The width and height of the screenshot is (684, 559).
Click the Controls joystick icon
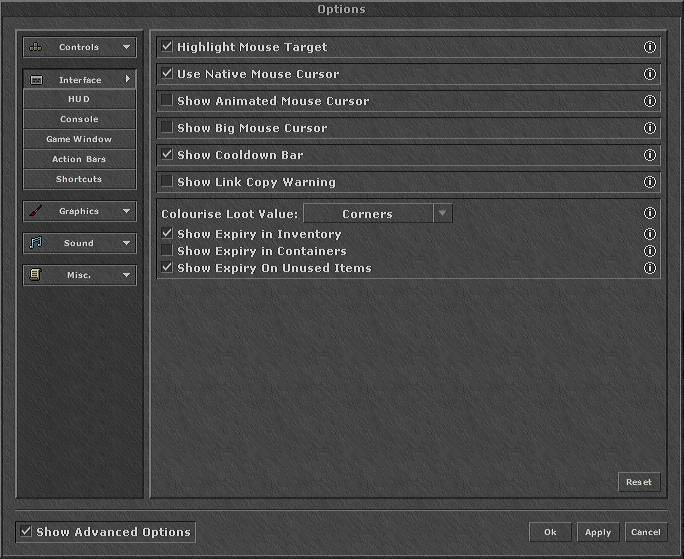pos(36,47)
